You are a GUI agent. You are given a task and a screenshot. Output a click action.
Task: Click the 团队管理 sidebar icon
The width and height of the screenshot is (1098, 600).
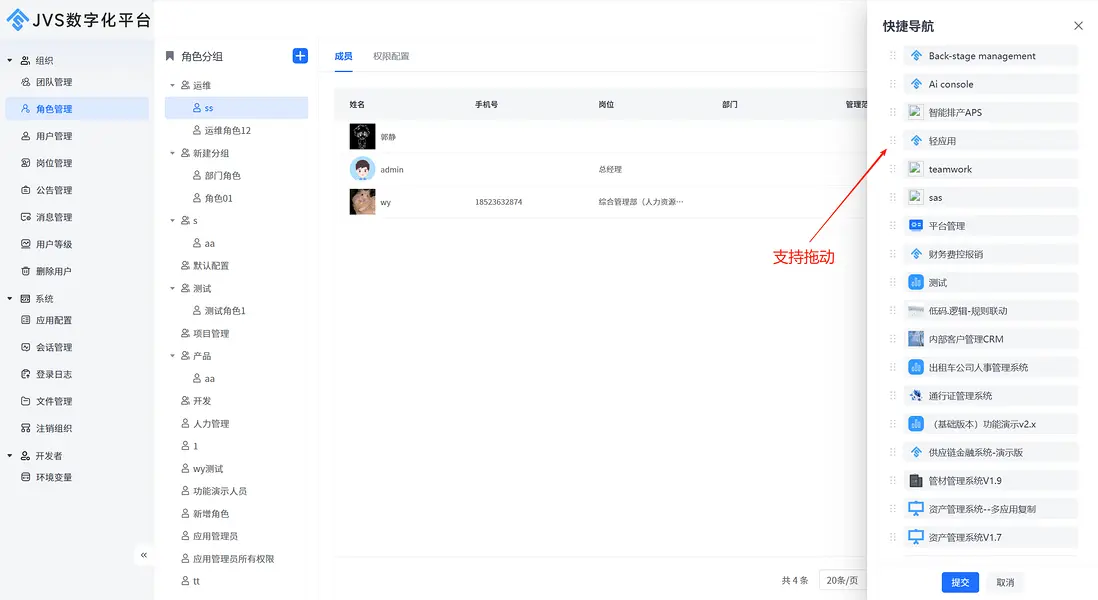click(x=26, y=82)
